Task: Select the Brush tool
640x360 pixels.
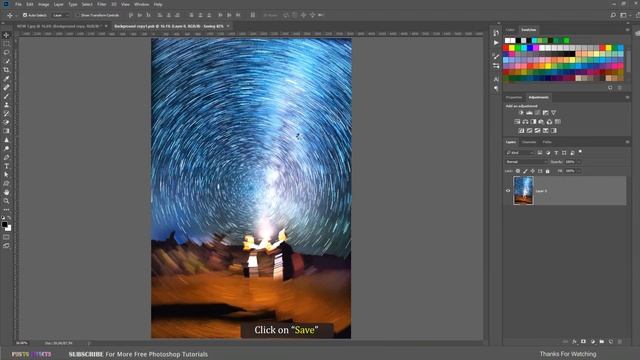Action: (6, 96)
